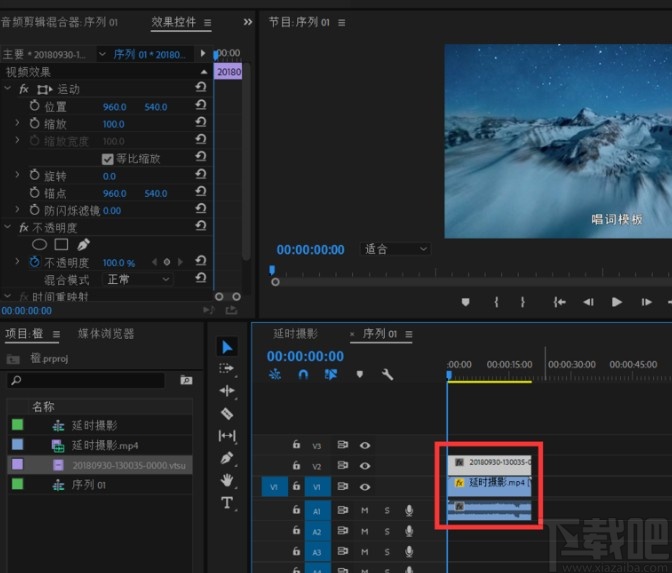Expand the 防闪烁滤镜 property
This screenshot has height=573, width=672.
tap(17, 209)
